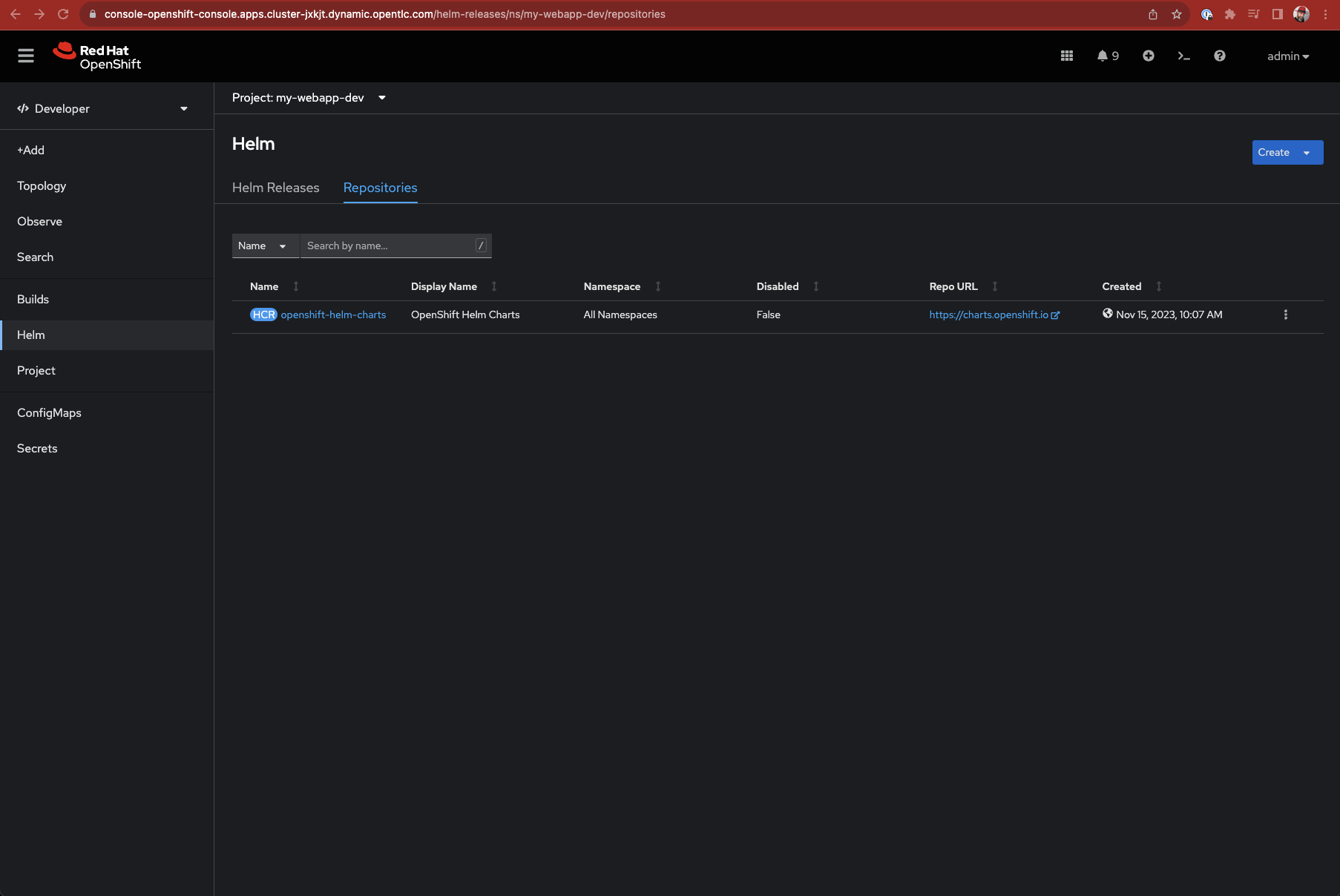Open the navigation hamburger menu
The height and width of the screenshot is (896, 1340).
(x=25, y=56)
